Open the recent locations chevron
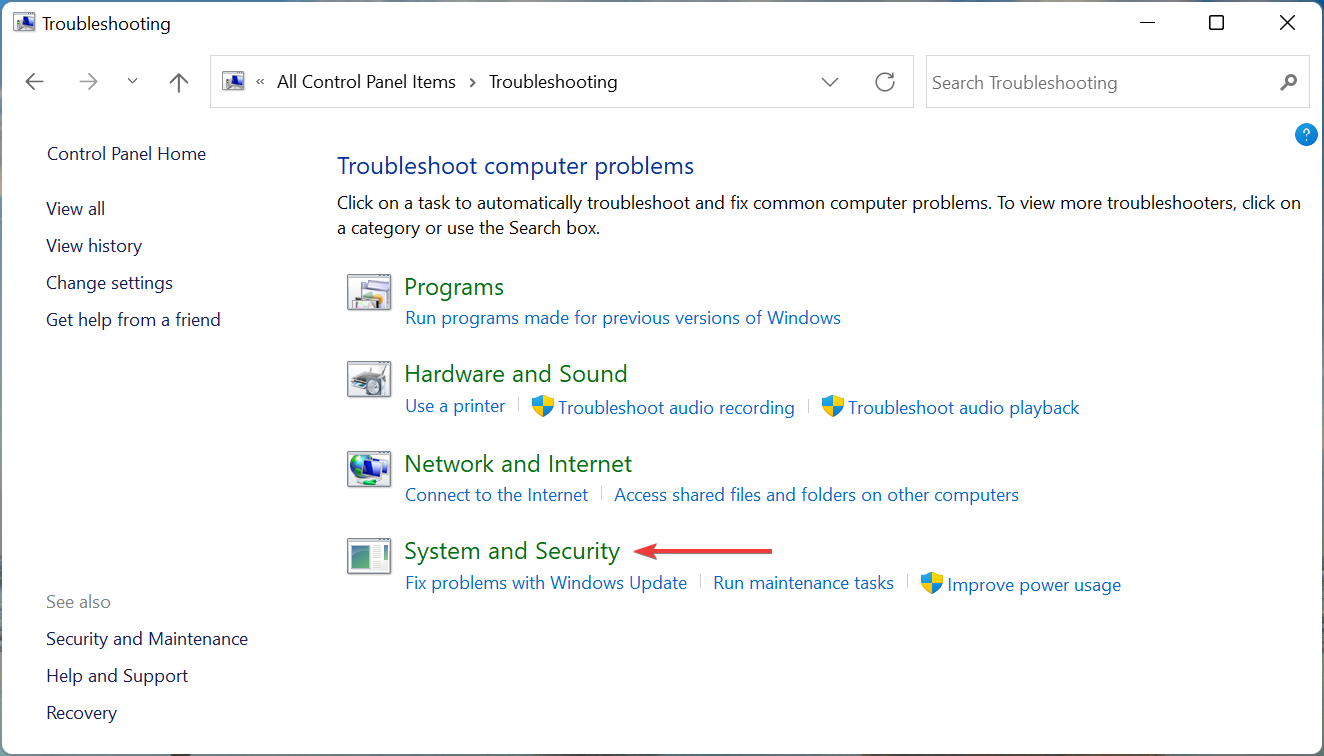 [x=133, y=82]
